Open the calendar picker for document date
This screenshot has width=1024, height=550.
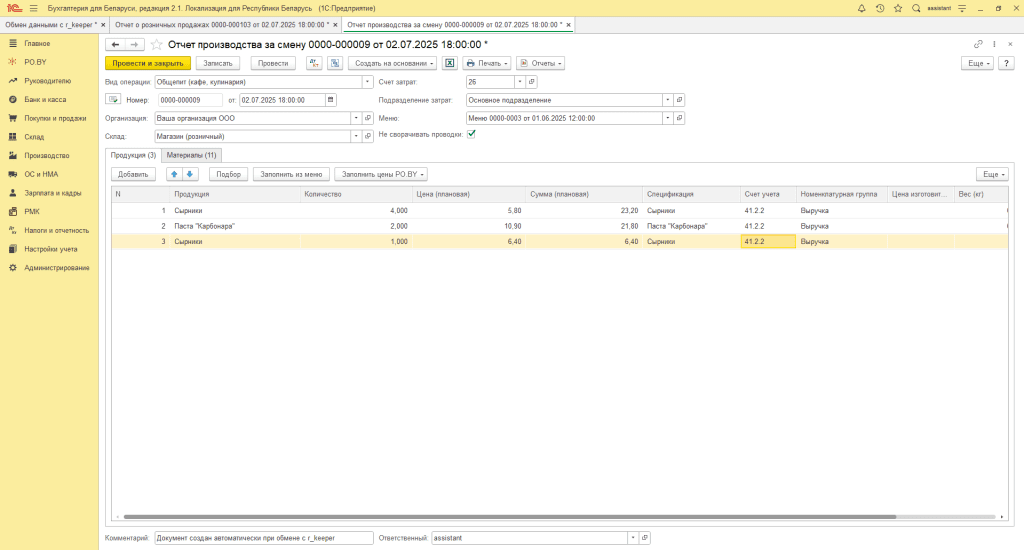pos(330,100)
